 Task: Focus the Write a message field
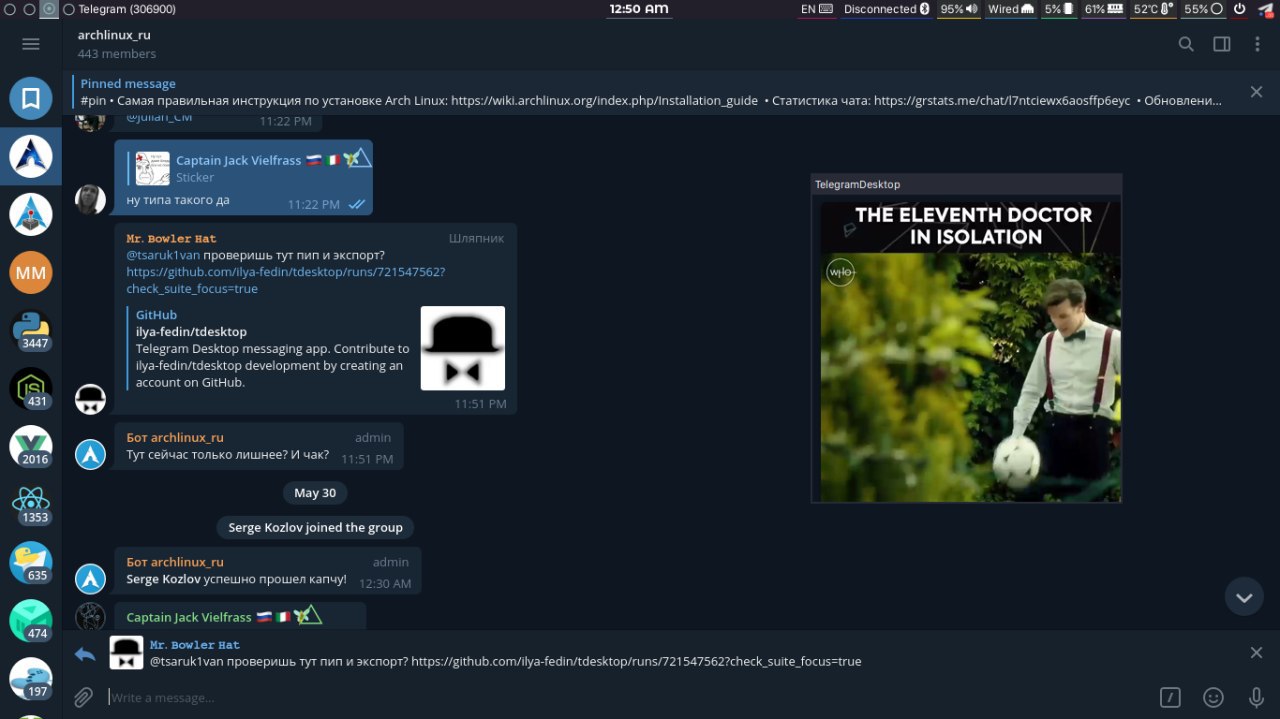click(x=630, y=697)
